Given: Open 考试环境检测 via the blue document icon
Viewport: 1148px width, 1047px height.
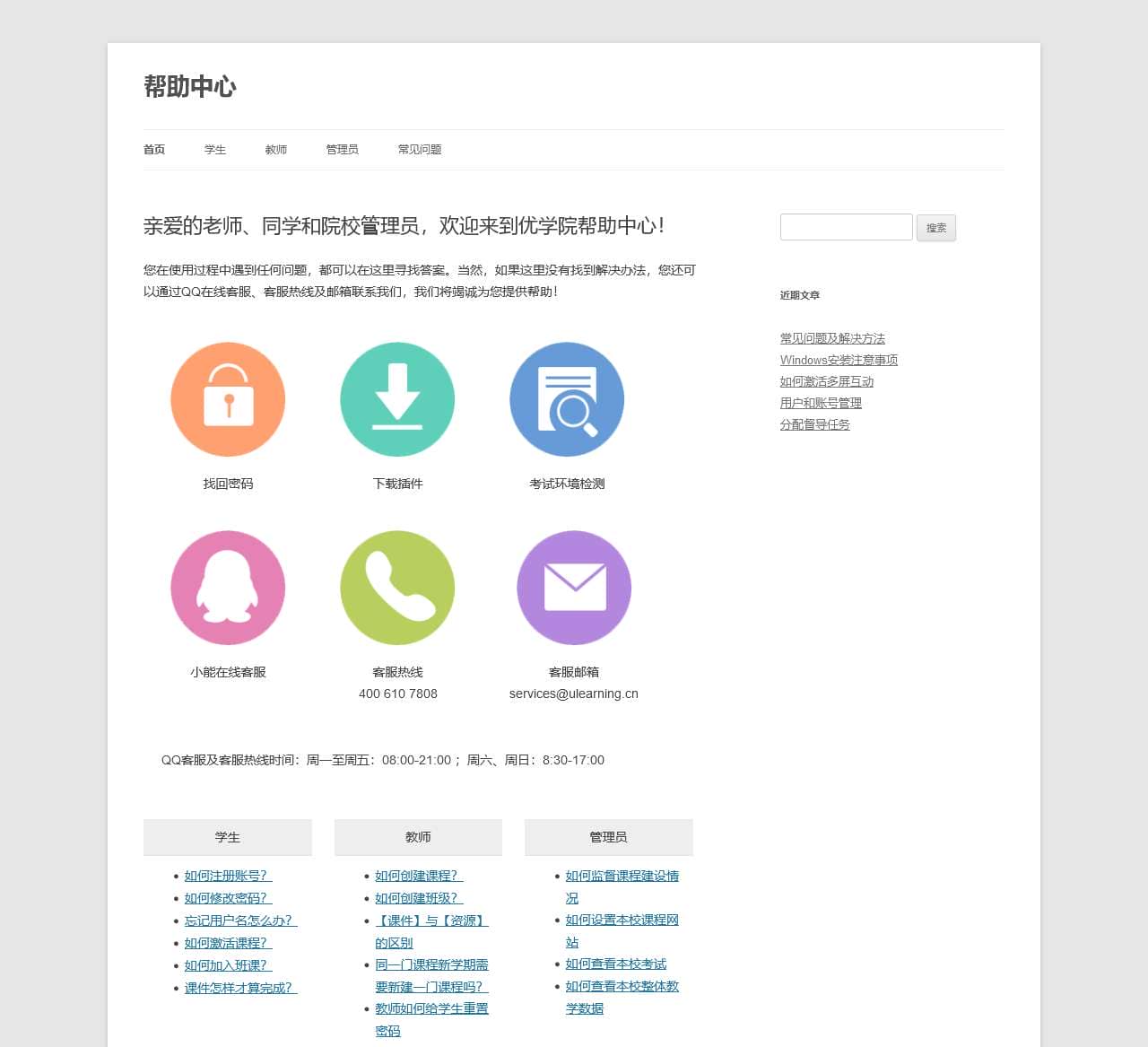Looking at the screenshot, I should [567, 399].
